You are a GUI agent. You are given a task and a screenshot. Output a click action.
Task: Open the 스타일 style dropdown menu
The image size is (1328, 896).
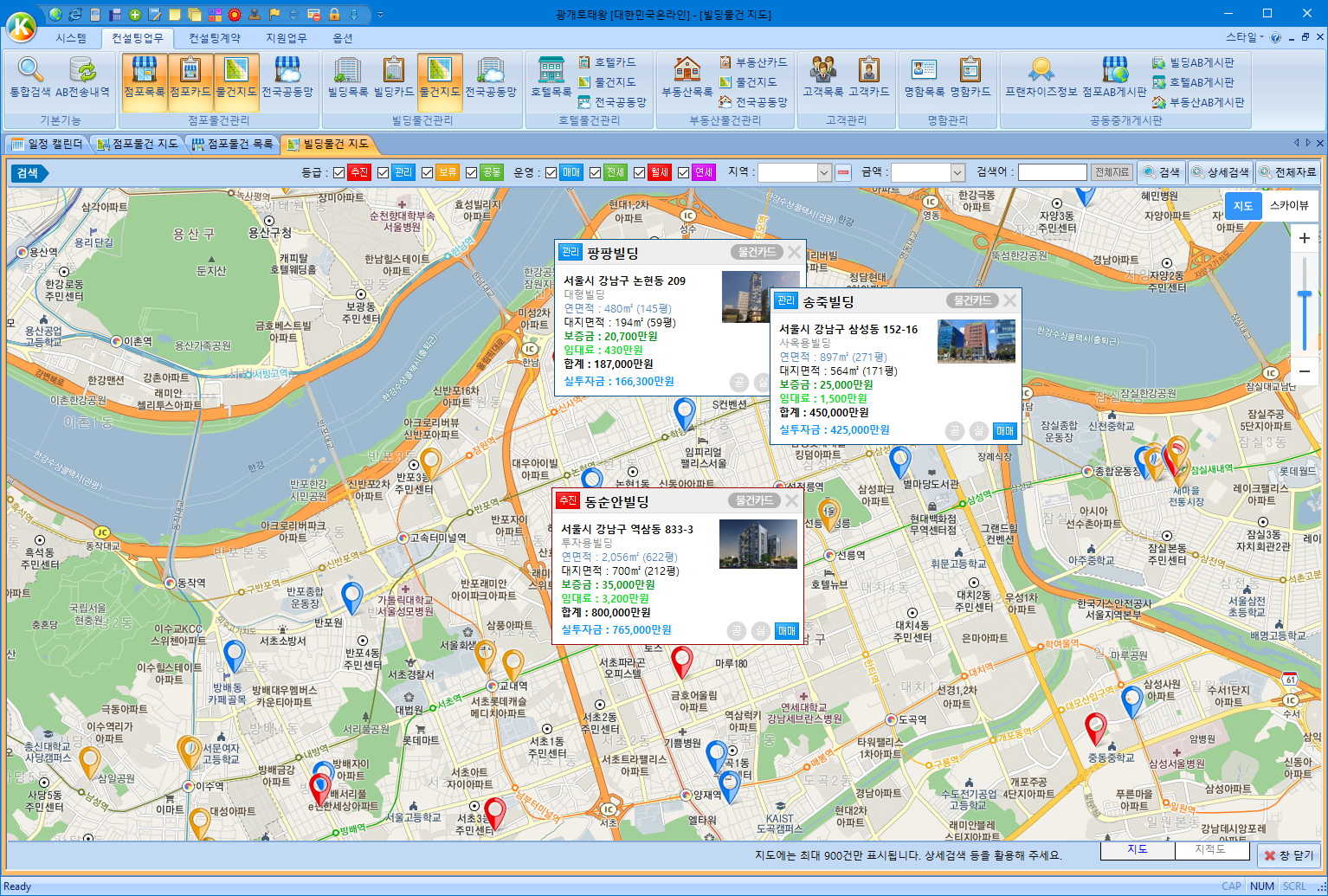[x=1244, y=37]
